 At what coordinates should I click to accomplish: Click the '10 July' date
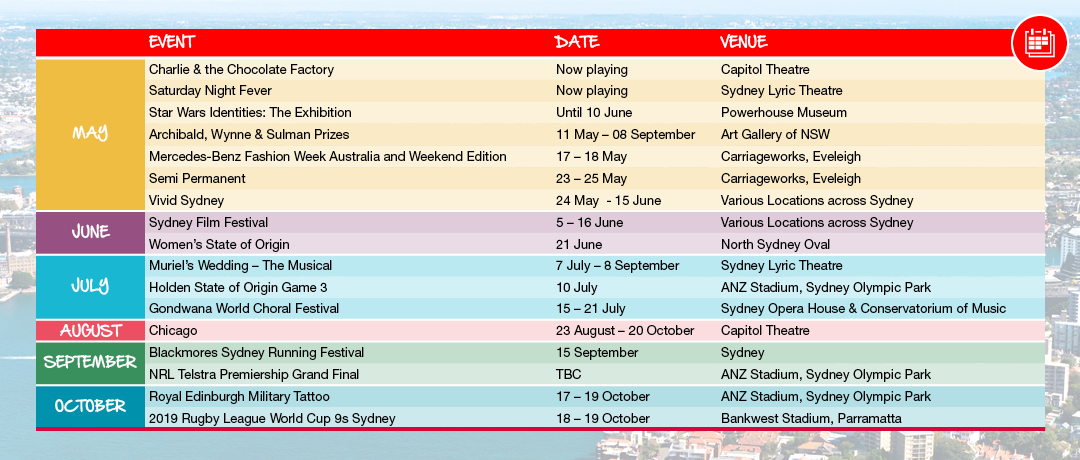577,287
